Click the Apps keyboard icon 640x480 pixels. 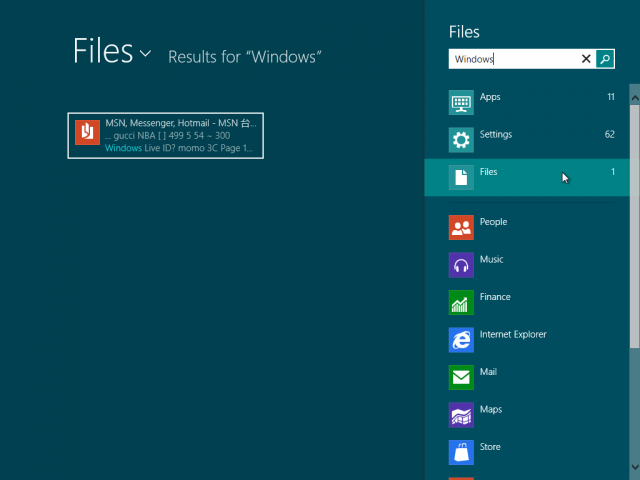coord(461,102)
